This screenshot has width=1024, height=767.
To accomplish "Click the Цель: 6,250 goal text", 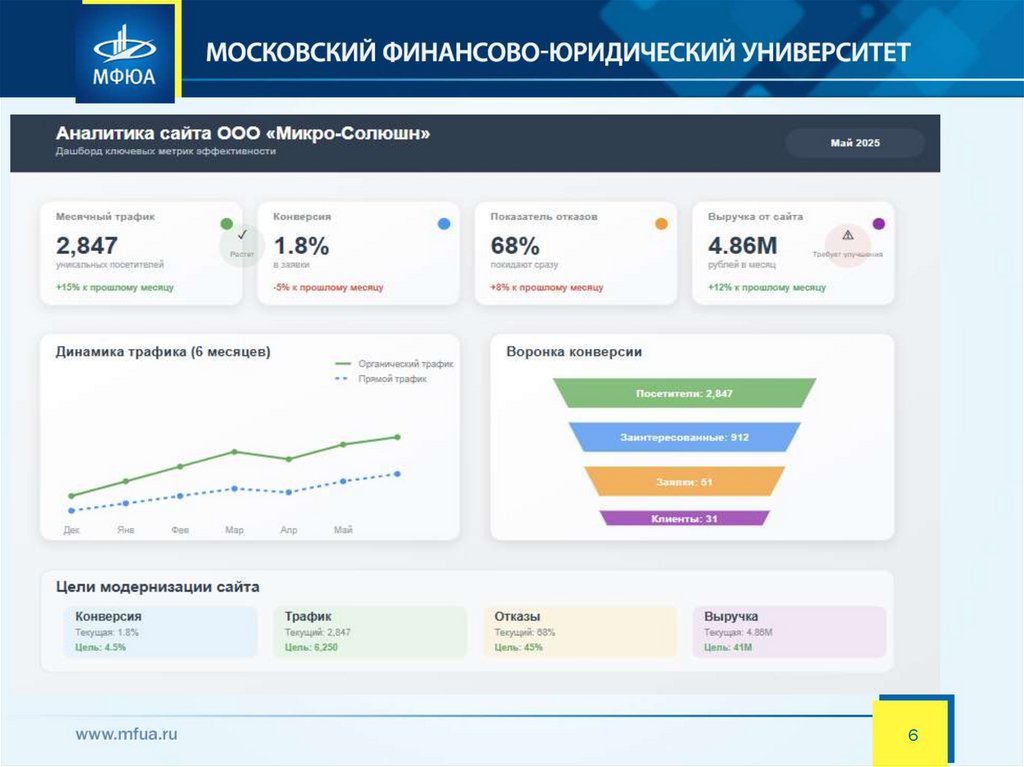I will tap(311, 647).
